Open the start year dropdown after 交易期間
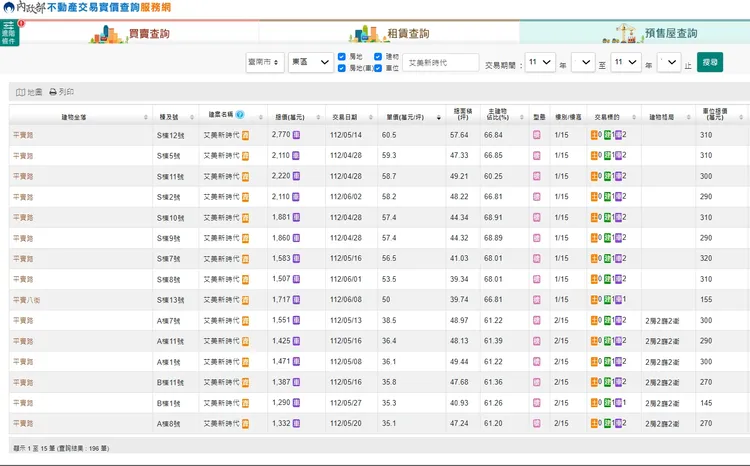The width and height of the screenshot is (750, 466). pyautogui.click(x=540, y=62)
